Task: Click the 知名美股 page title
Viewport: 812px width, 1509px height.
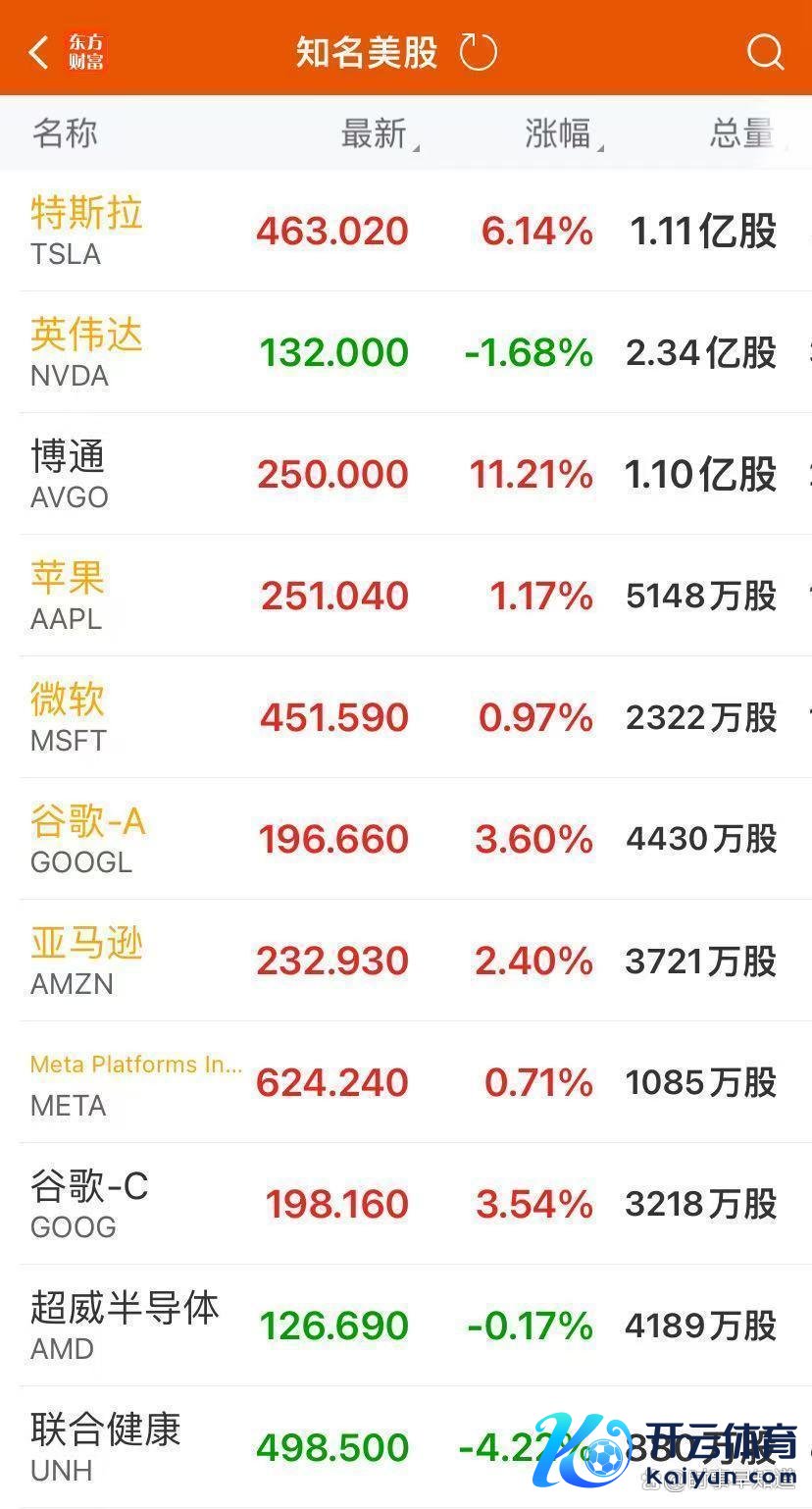Action: pos(367,52)
